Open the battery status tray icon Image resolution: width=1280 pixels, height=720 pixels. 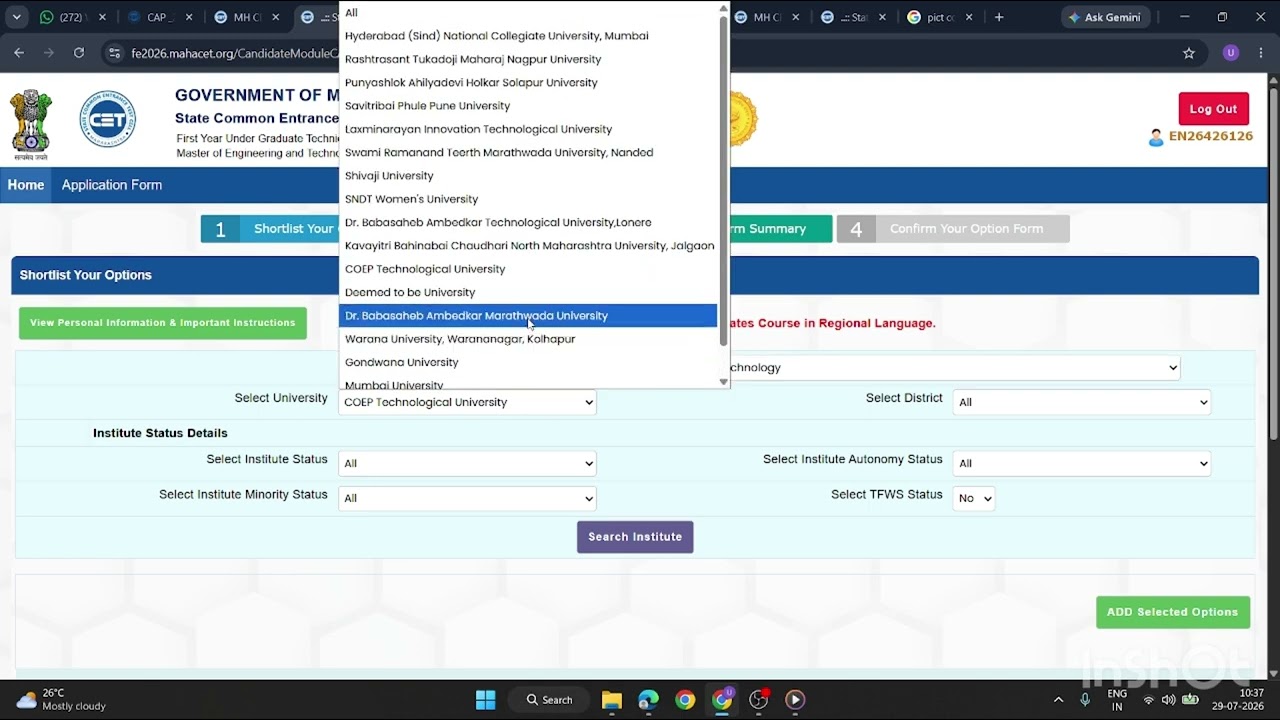(x=1190, y=700)
